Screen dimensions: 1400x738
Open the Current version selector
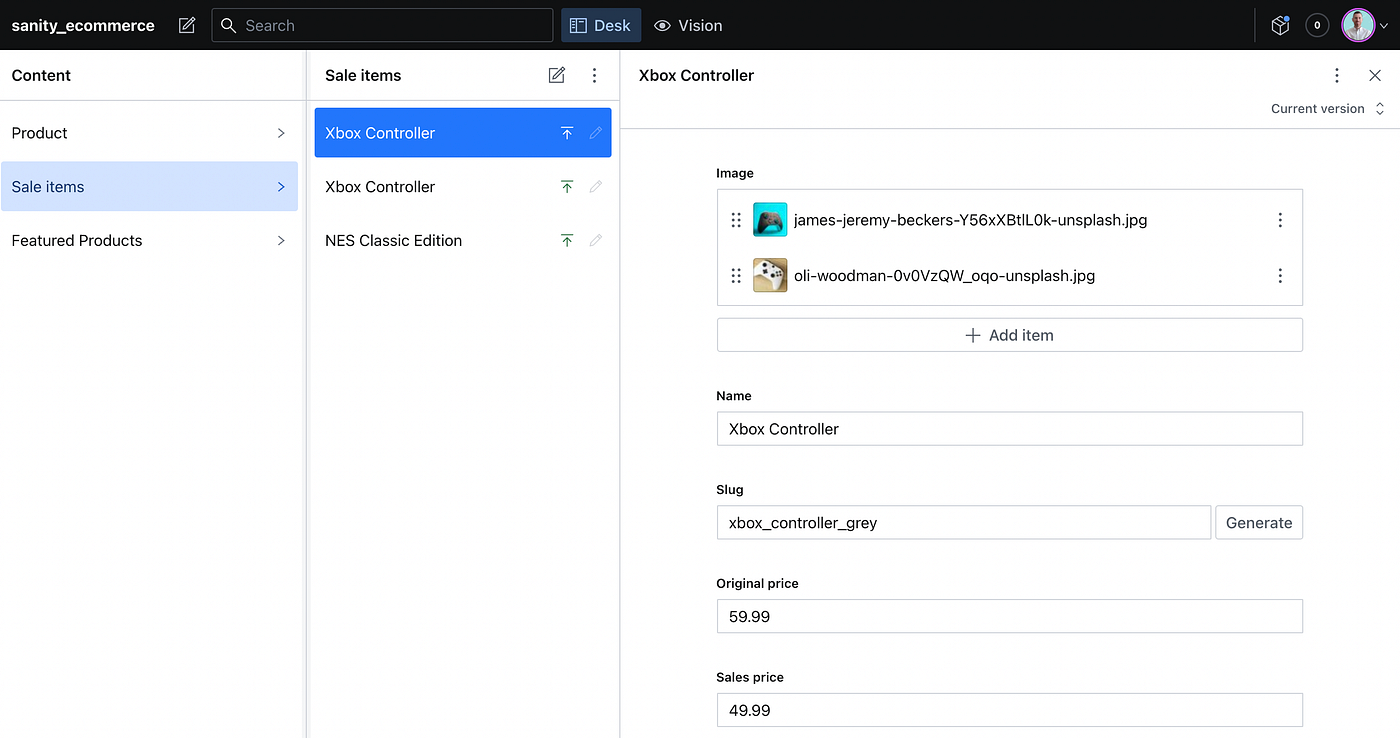(1327, 108)
